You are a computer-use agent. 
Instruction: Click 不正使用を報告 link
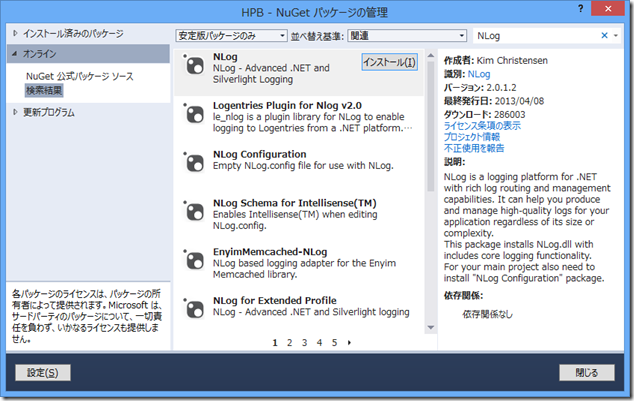click(x=474, y=148)
